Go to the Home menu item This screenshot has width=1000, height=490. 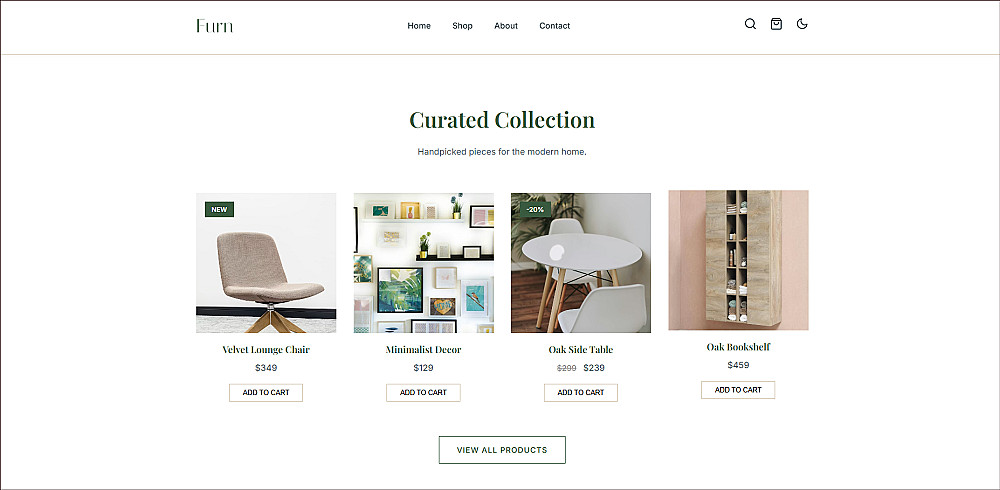[419, 26]
